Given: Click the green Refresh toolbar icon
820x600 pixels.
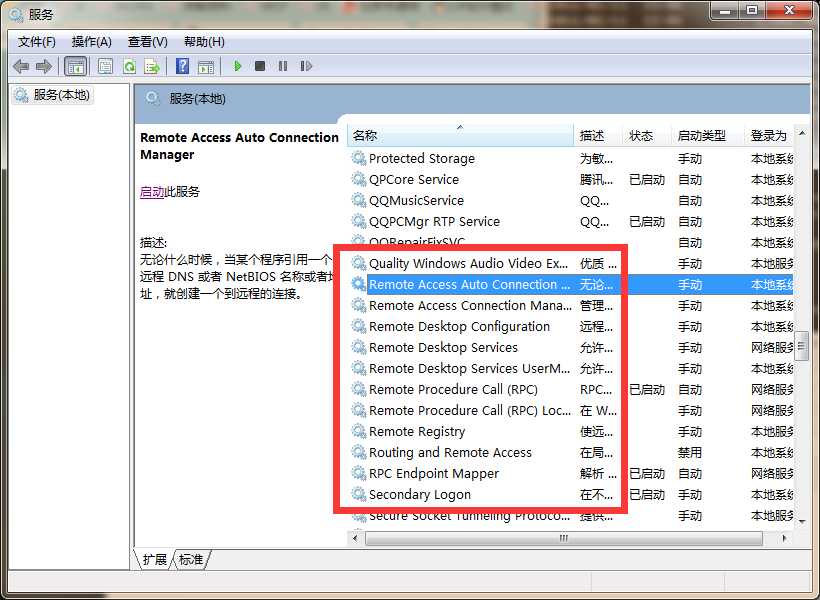Looking at the screenshot, I should click(x=129, y=66).
